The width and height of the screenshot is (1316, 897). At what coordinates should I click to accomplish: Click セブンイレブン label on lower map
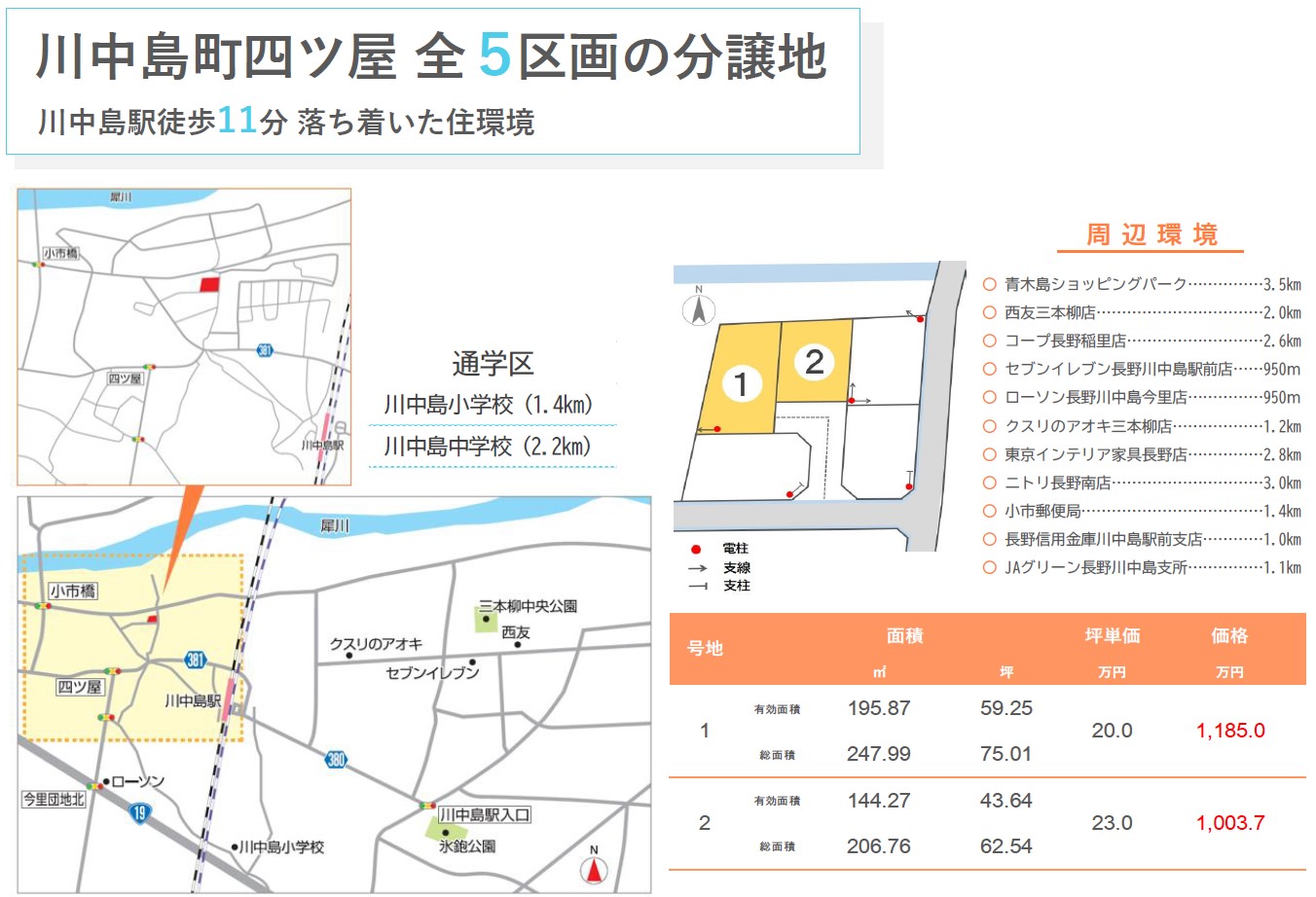click(x=432, y=671)
